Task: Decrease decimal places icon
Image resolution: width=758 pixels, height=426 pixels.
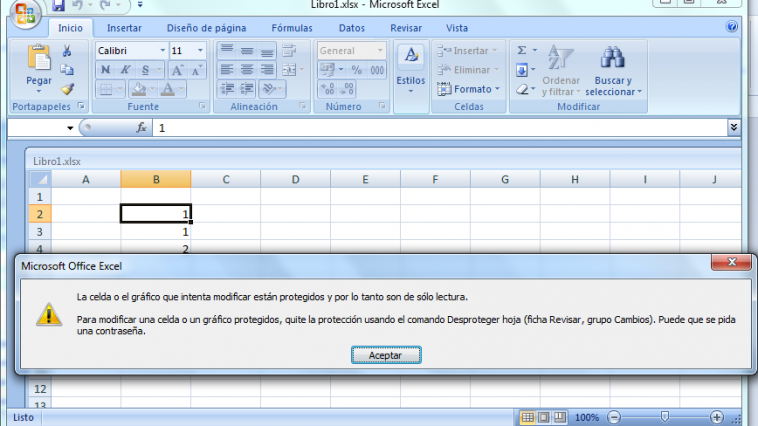Action: pyautogui.click(x=347, y=89)
